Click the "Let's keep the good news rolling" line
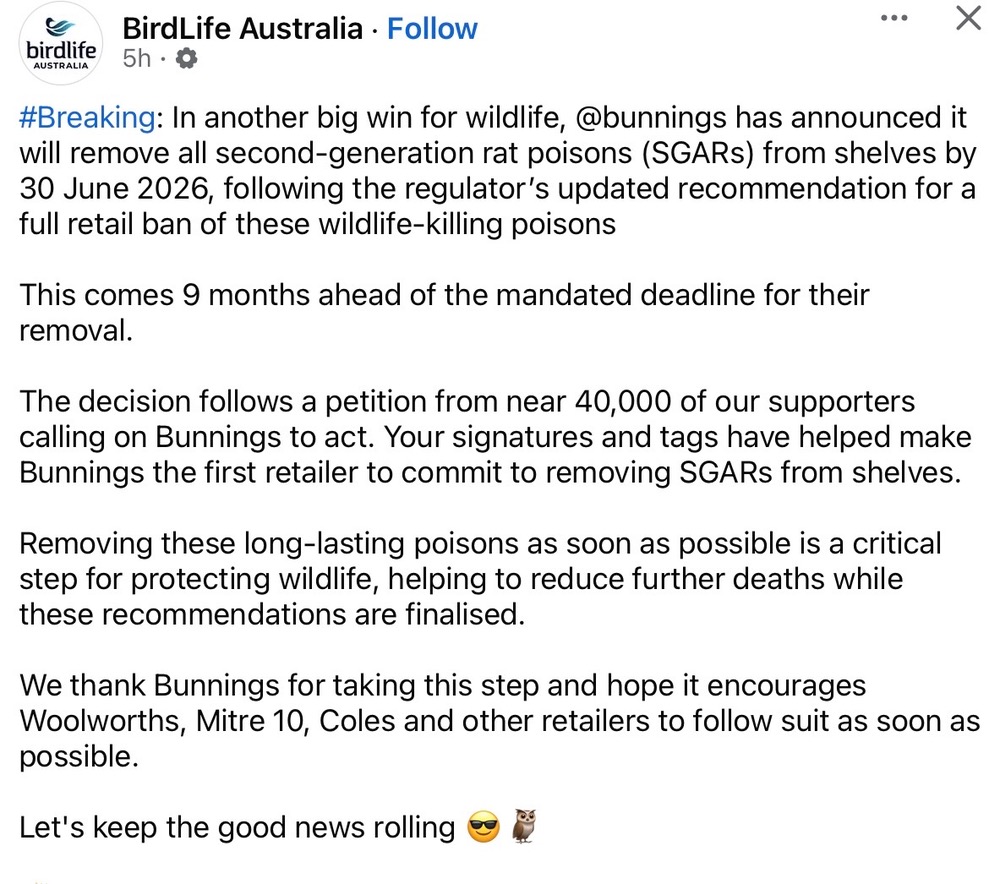 (x=237, y=828)
